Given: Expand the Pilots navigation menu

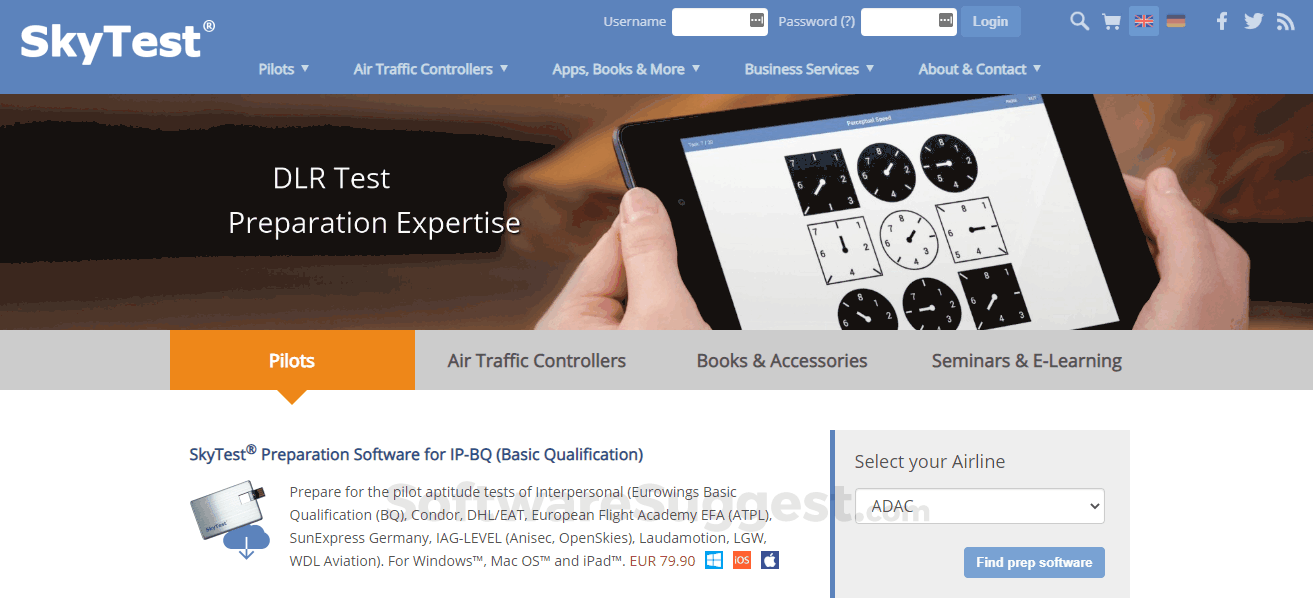Looking at the screenshot, I should click(283, 69).
